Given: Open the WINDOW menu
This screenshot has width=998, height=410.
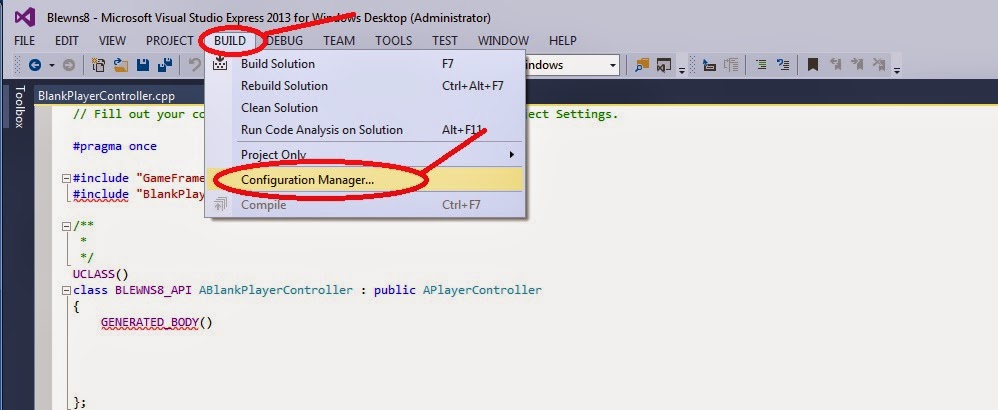Looking at the screenshot, I should tap(503, 41).
